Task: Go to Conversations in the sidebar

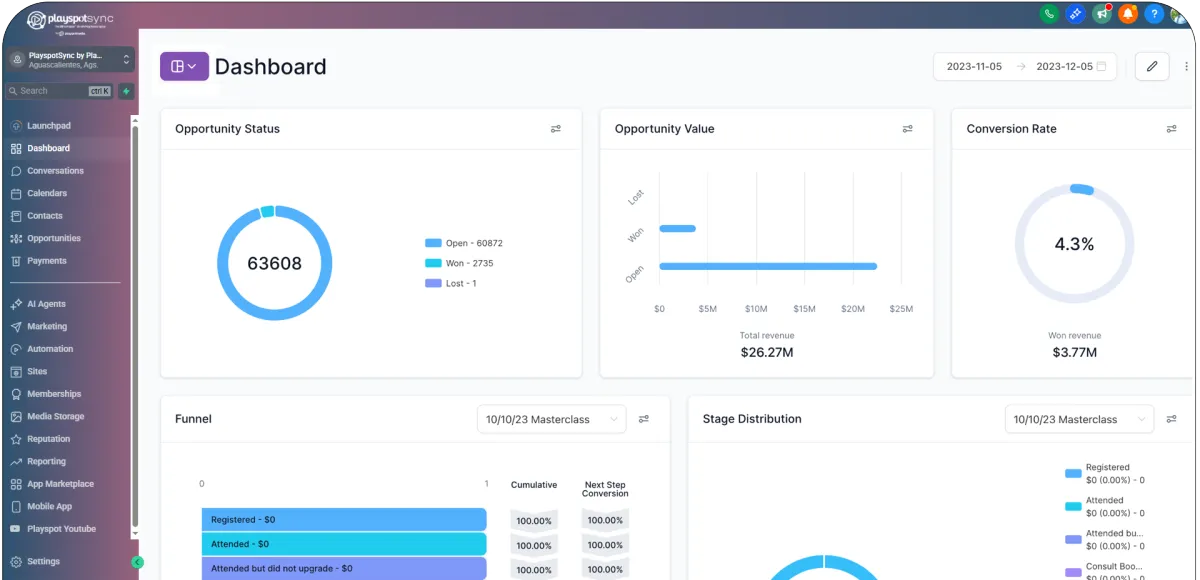Action: pyautogui.click(x=55, y=171)
